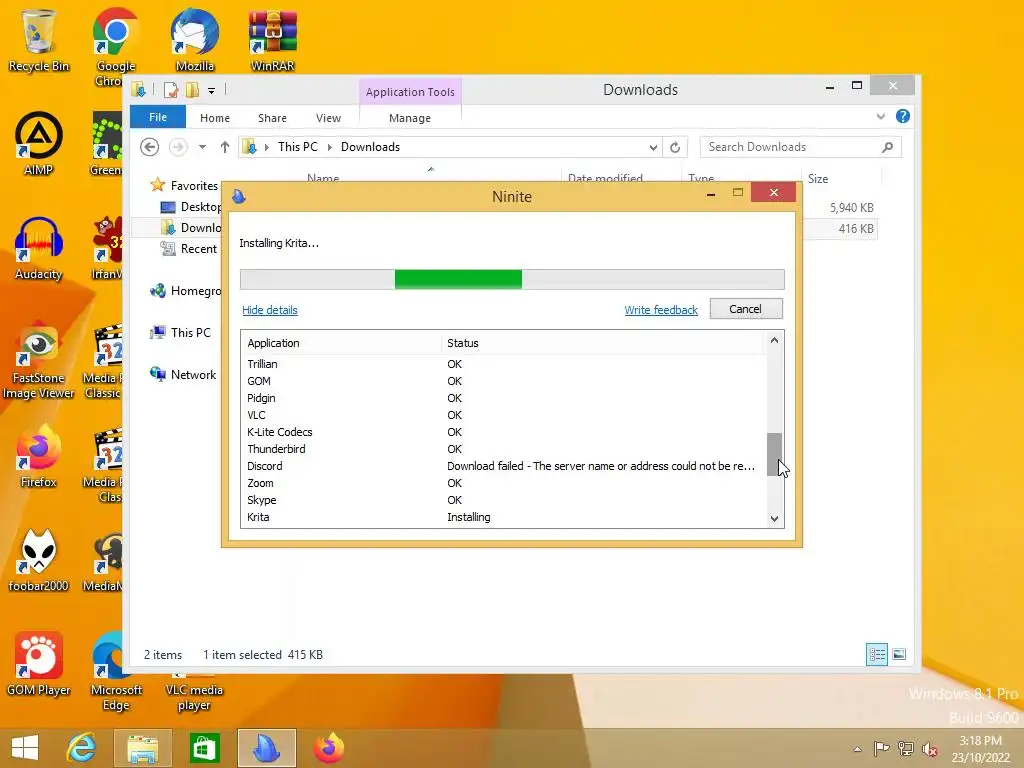Click Downloads in the address path
This screenshot has width=1024, height=768.
(x=370, y=147)
